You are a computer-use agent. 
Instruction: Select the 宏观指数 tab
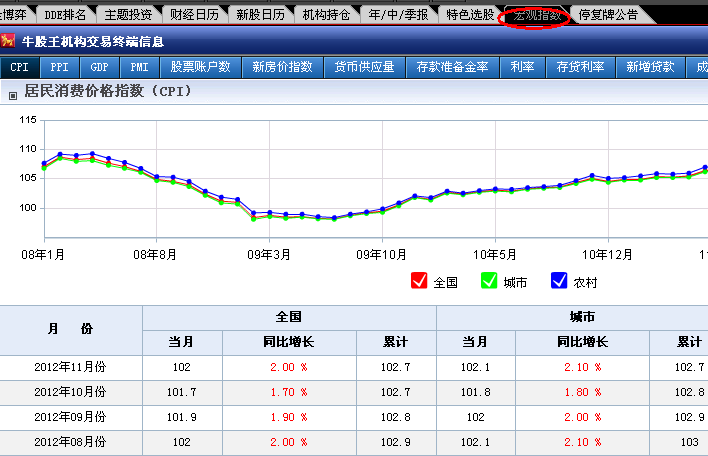[x=537, y=16]
